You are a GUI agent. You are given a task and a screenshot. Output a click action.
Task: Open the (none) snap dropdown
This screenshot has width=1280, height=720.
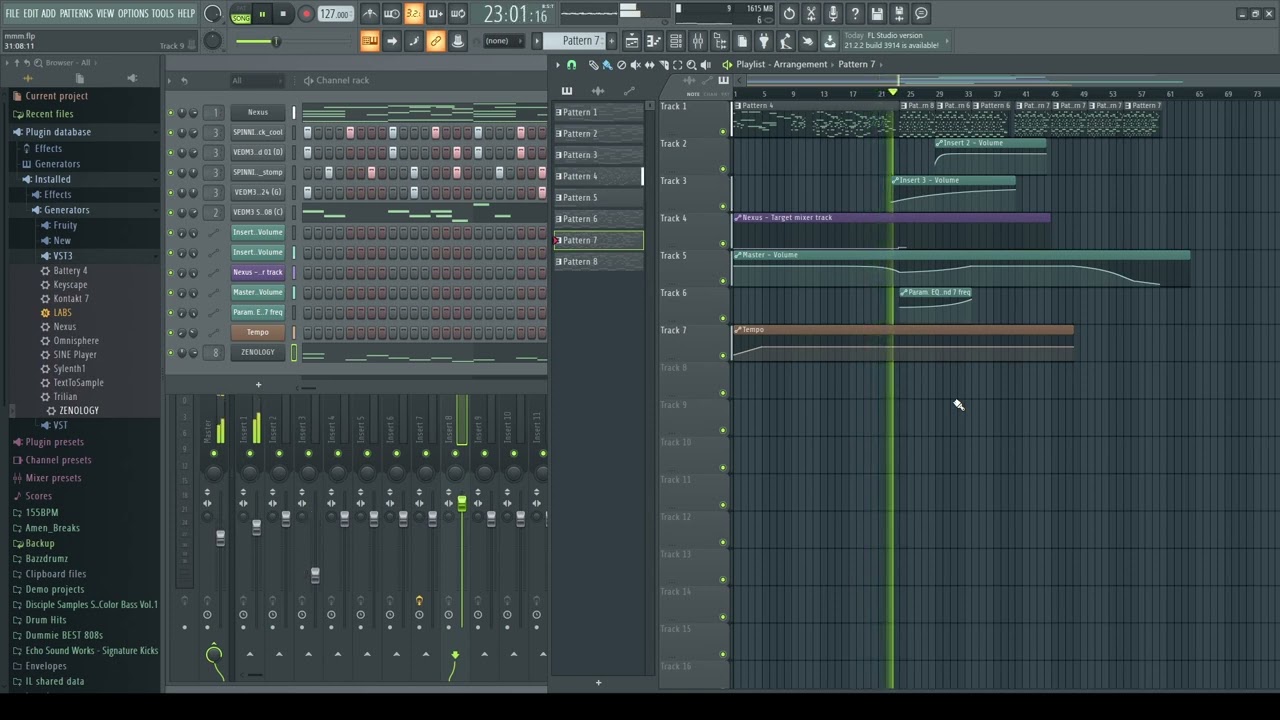coord(502,41)
